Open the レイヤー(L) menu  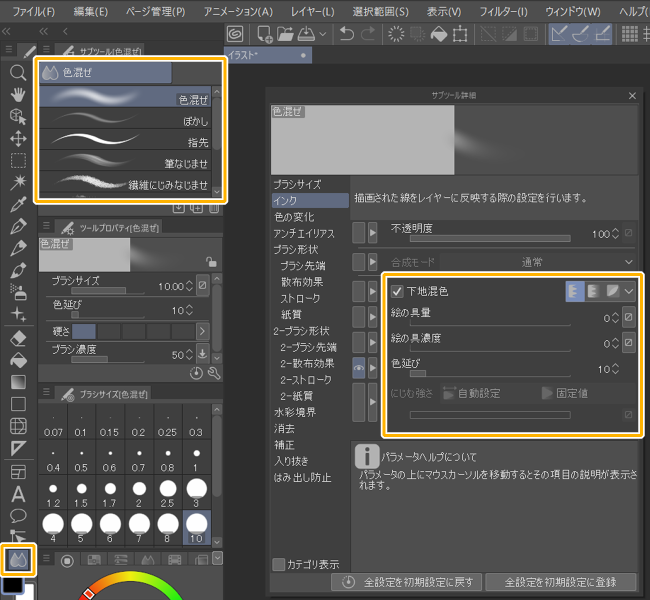click(313, 12)
